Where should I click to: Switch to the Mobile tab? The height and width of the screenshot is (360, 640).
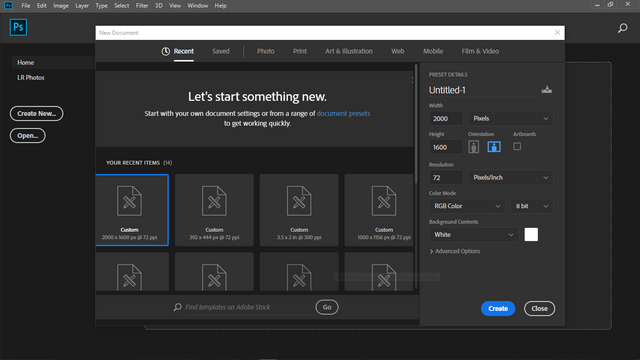pos(433,51)
